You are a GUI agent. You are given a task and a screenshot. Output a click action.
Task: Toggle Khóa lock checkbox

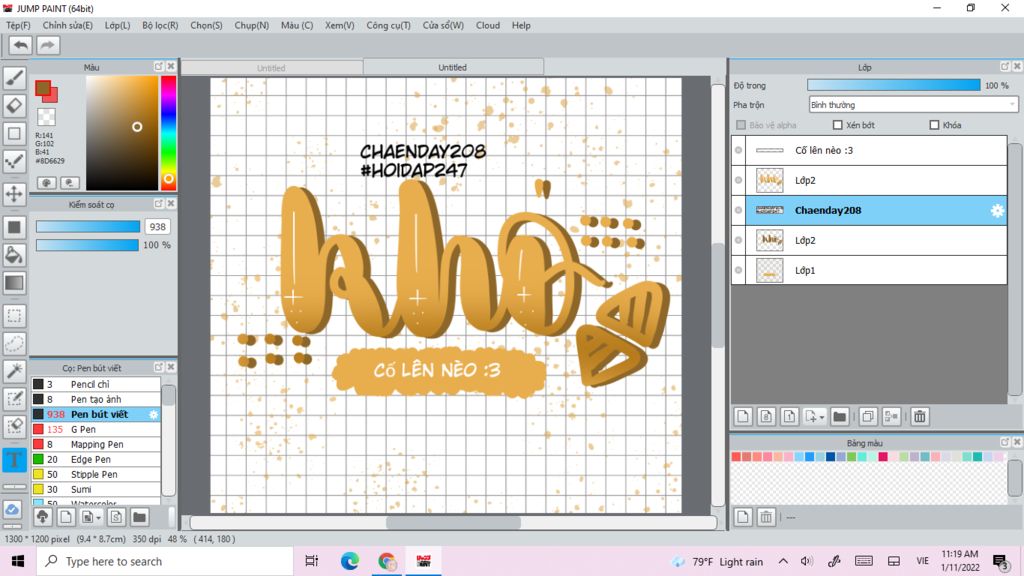click(x=934, y=125)
